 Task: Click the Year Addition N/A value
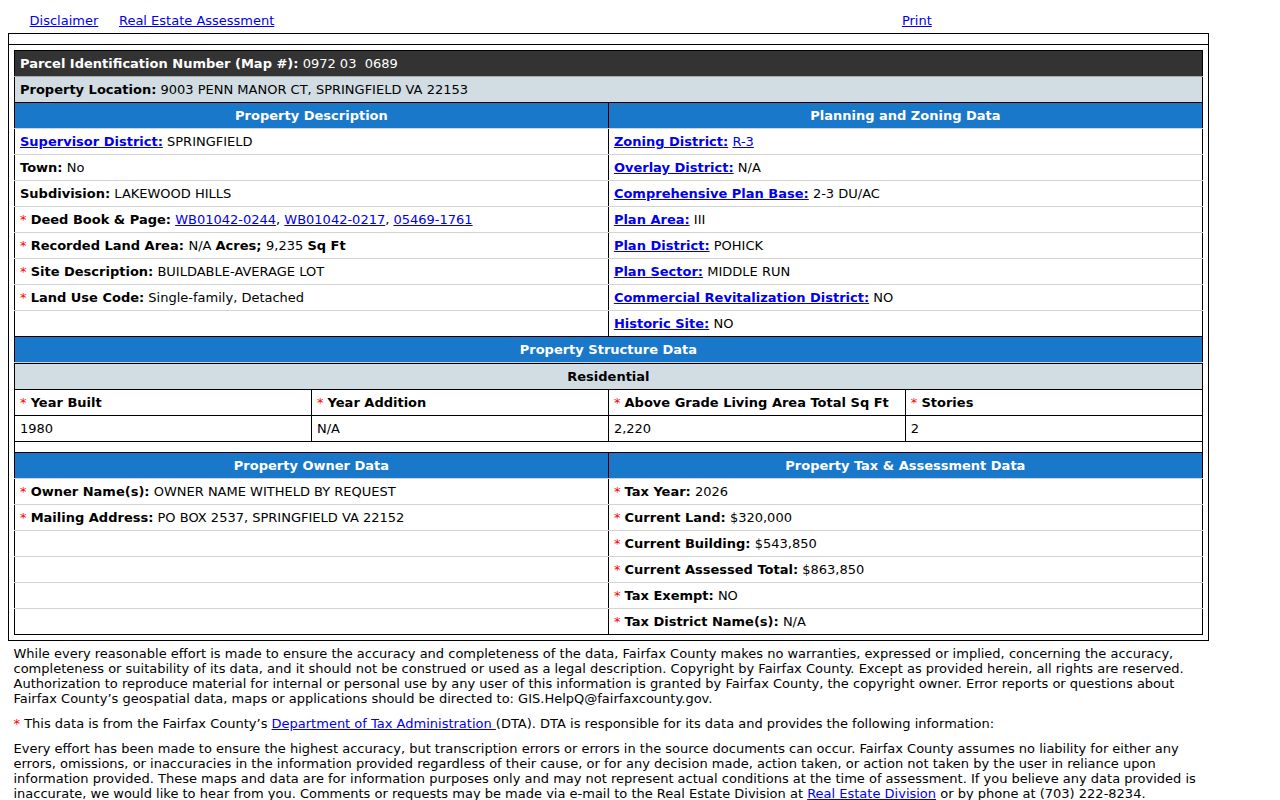[328, 428]
